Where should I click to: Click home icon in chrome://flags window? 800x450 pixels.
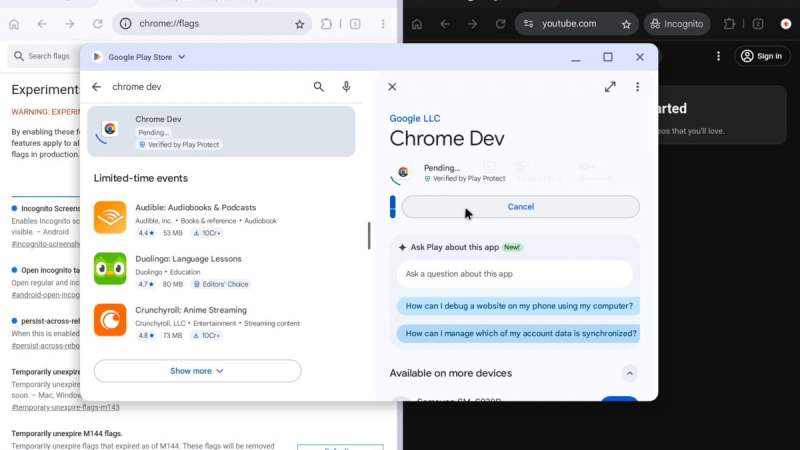tap(14, 24)
